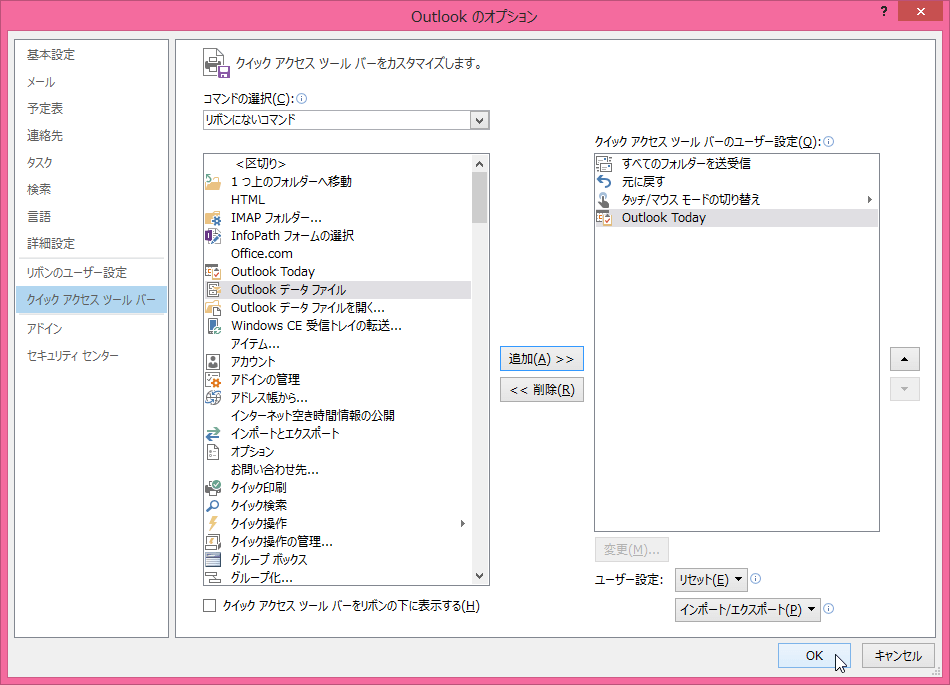
Task: Click the help question mark button
Action: 884,12
